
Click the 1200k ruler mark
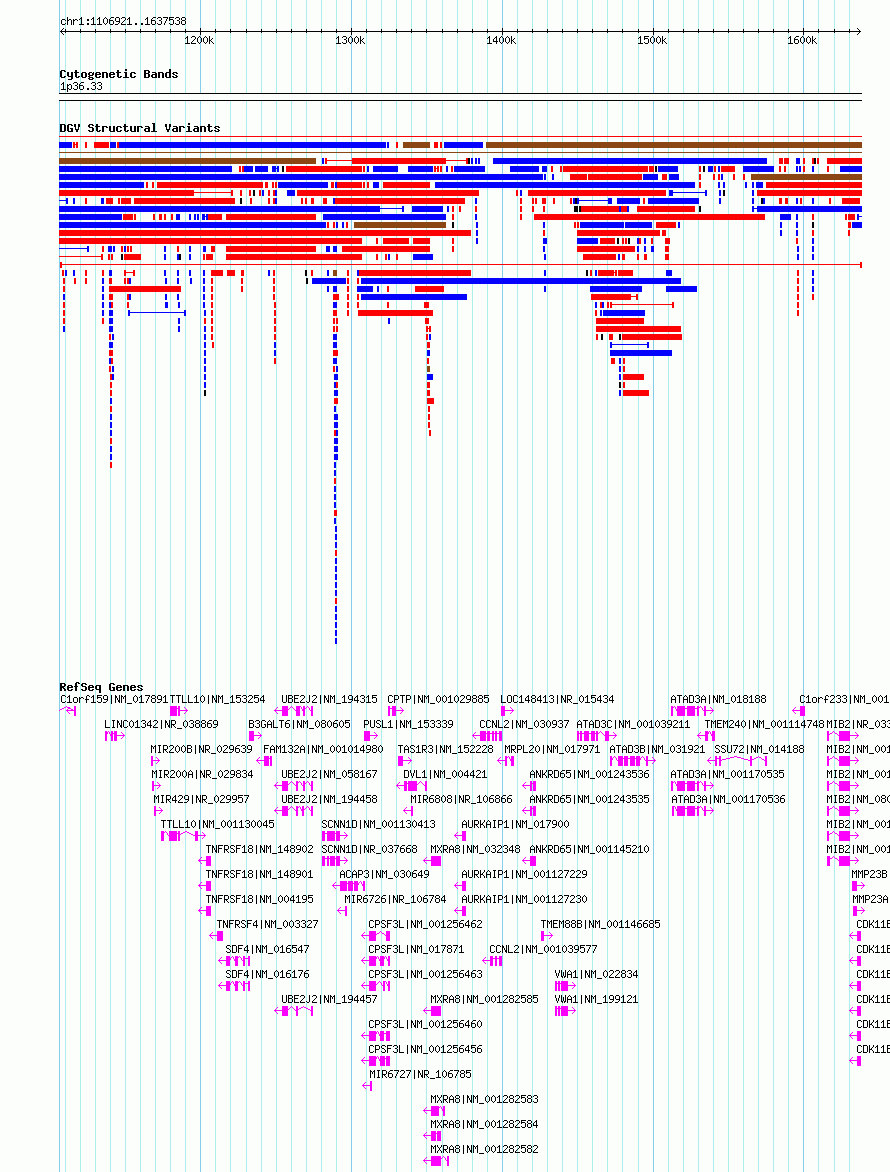(199, 40)
